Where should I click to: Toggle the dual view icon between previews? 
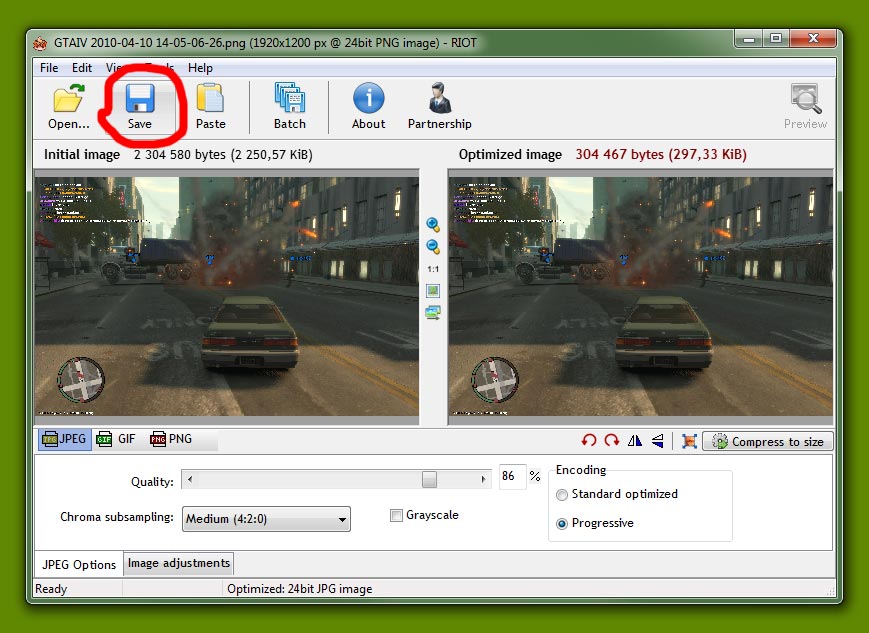433,313
